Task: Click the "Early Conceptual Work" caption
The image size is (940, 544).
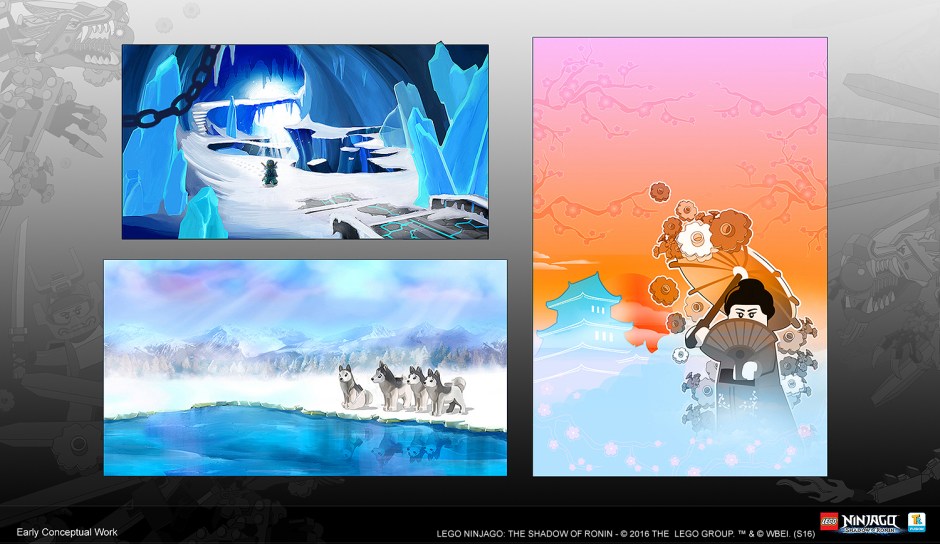Action: [60, 532]
